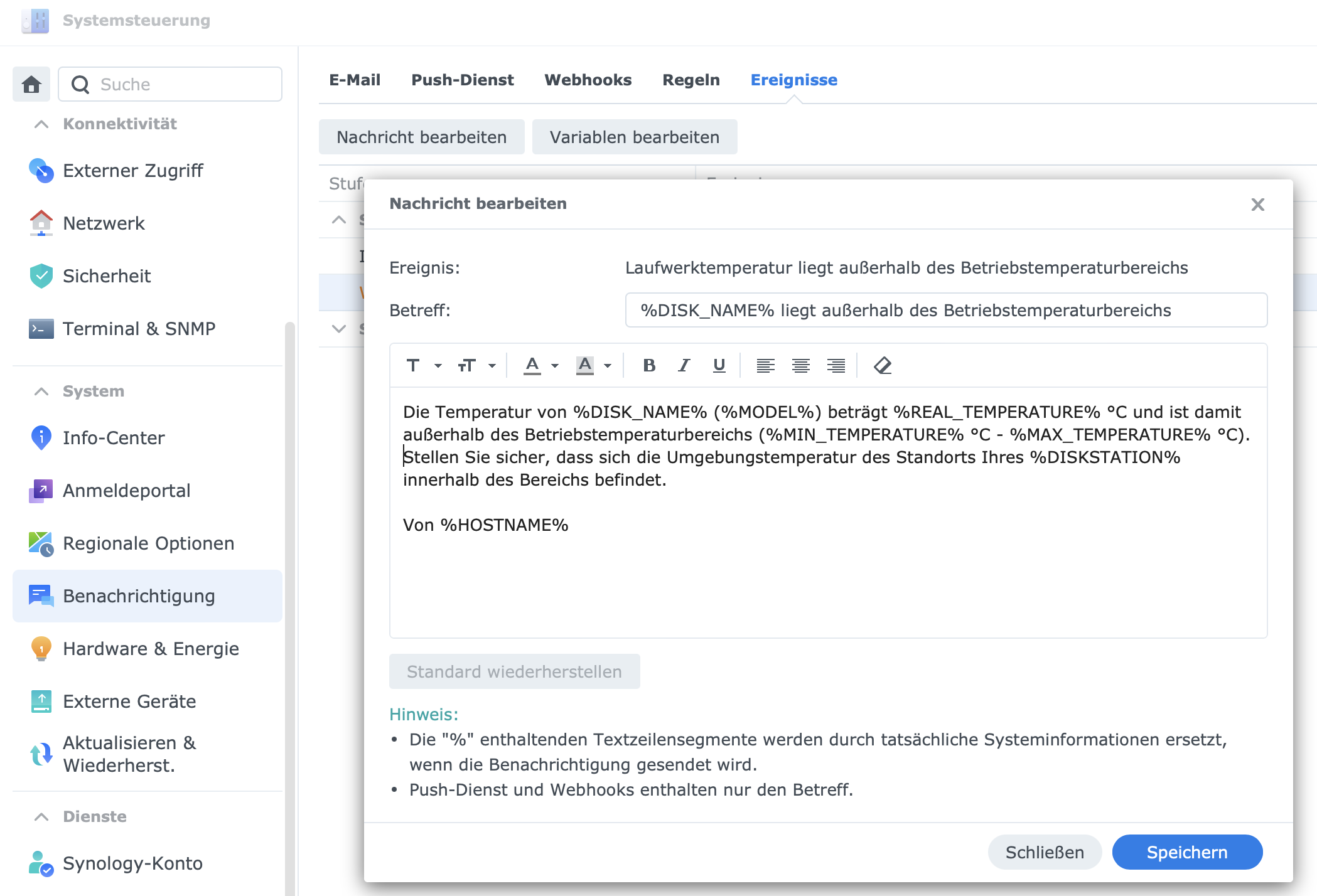
Task: Collapse the System sidebar section
Action: click(x=41, y=392)
